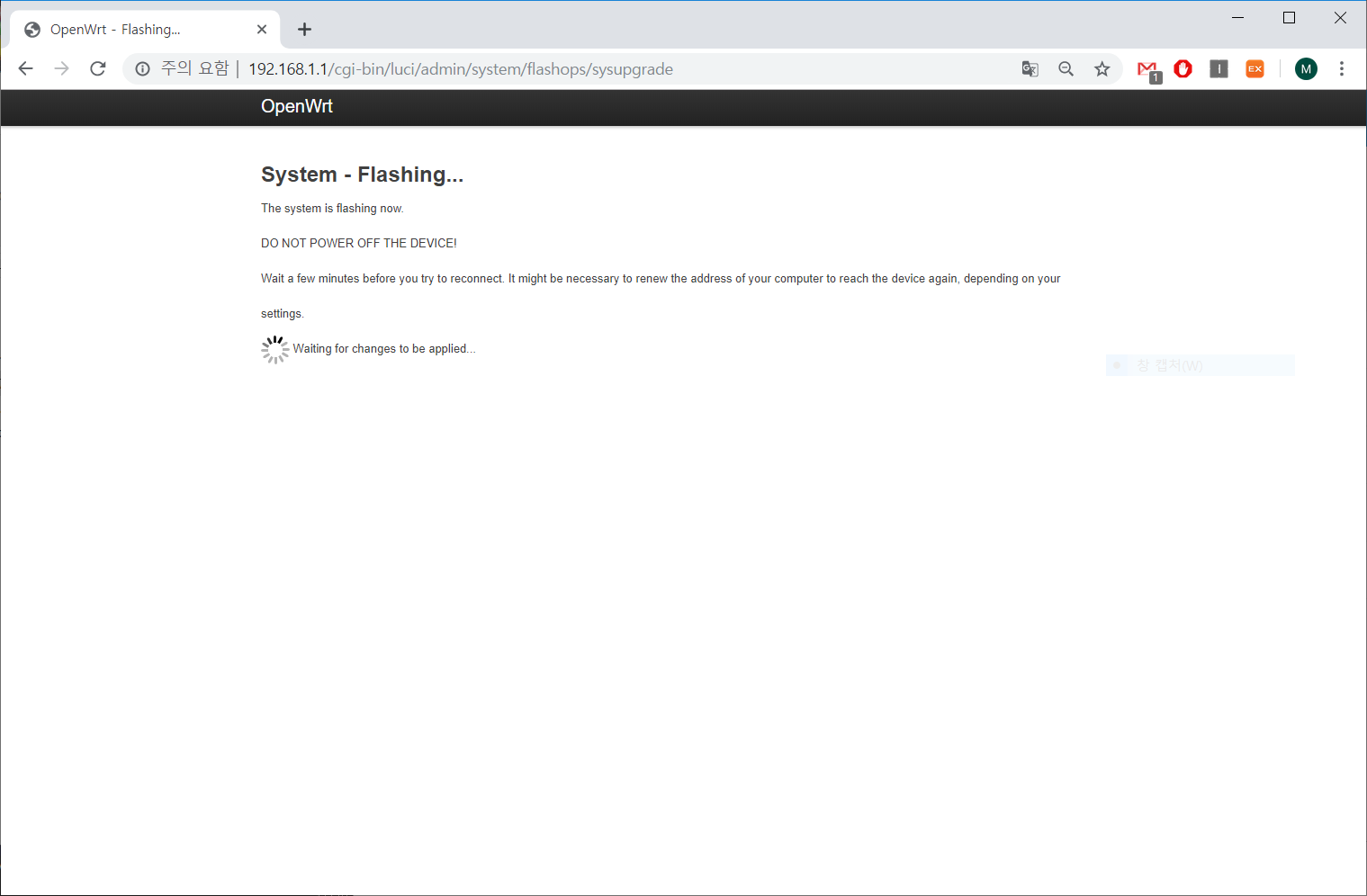The image size is (1367, 896).
Task: Click the address bar URL
Action: (x=461, y=69)
